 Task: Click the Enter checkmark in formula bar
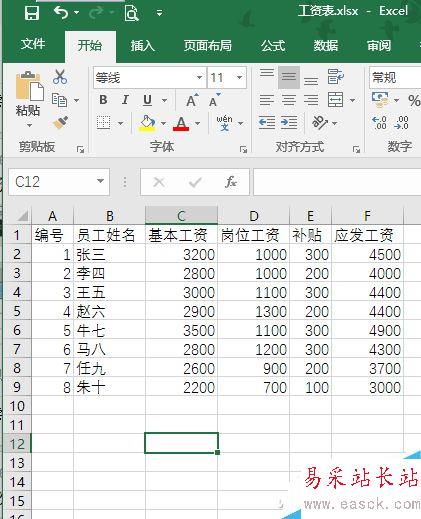(195, 182)
